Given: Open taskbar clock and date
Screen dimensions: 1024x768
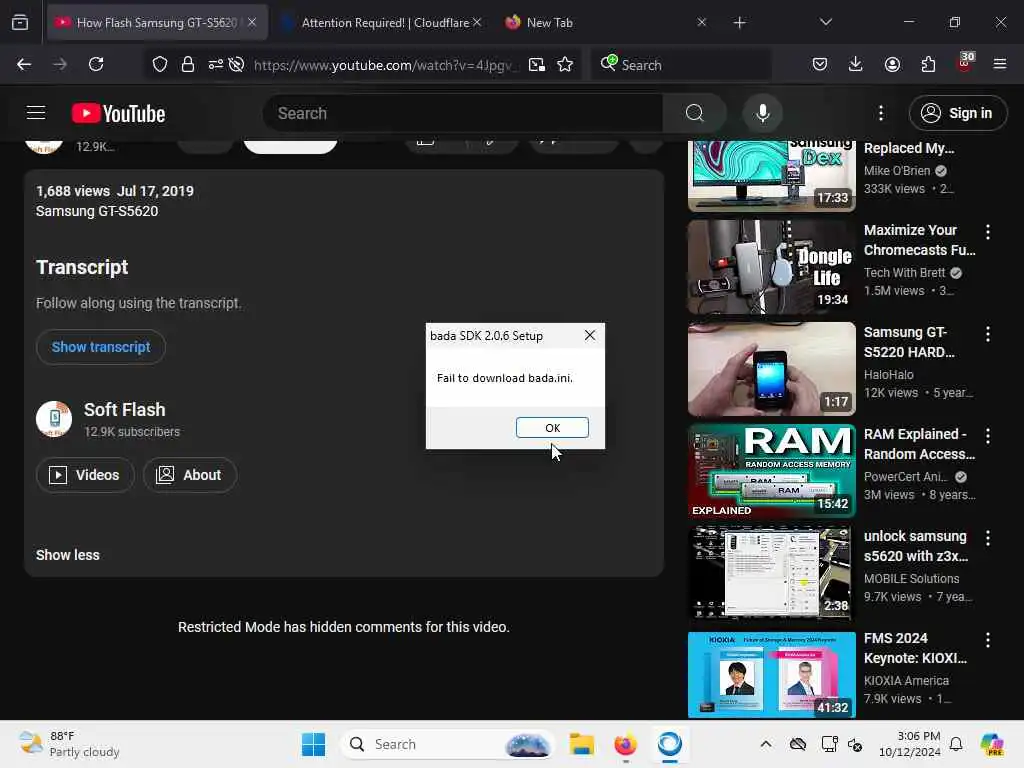Looking at the screenshot, I should click(x=910, y=744).
